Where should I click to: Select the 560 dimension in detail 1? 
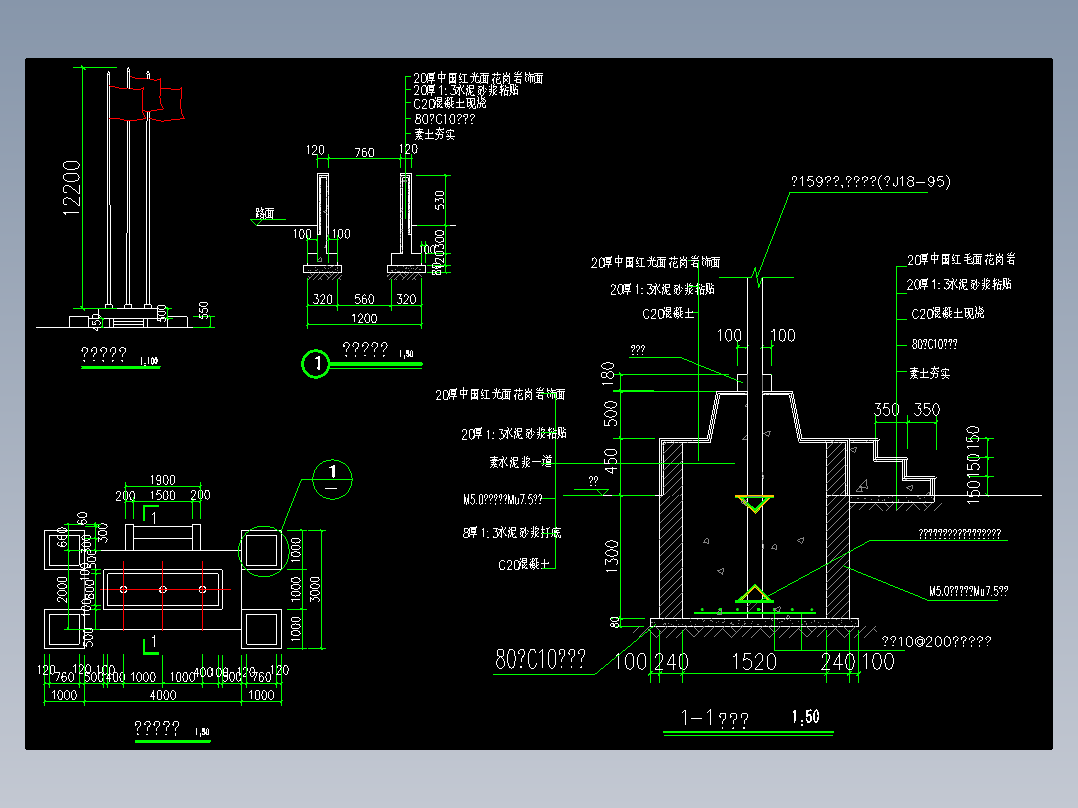pos(364,299)
